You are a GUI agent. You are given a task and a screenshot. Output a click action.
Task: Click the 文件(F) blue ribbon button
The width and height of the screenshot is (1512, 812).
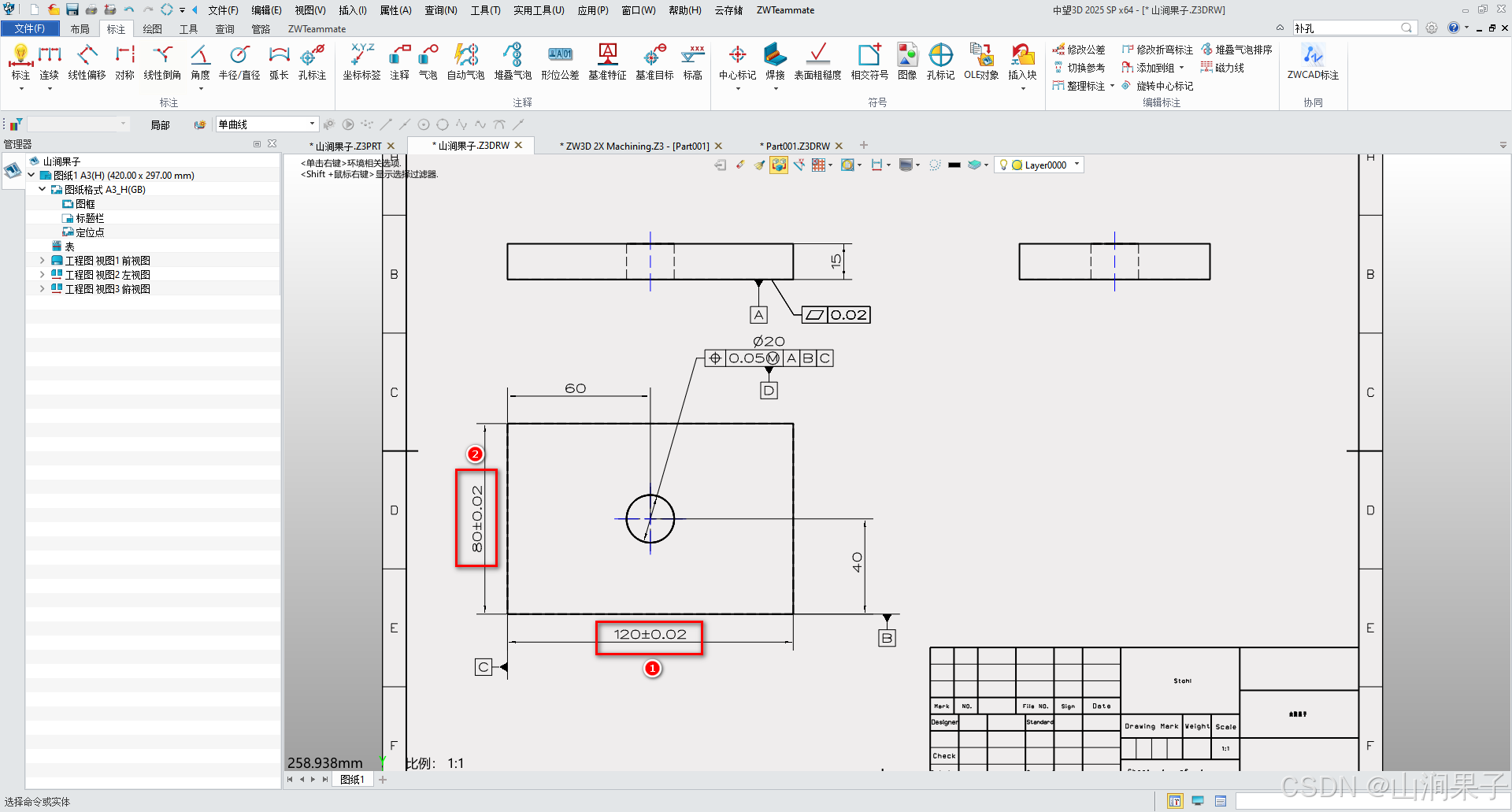click(30, 28)
